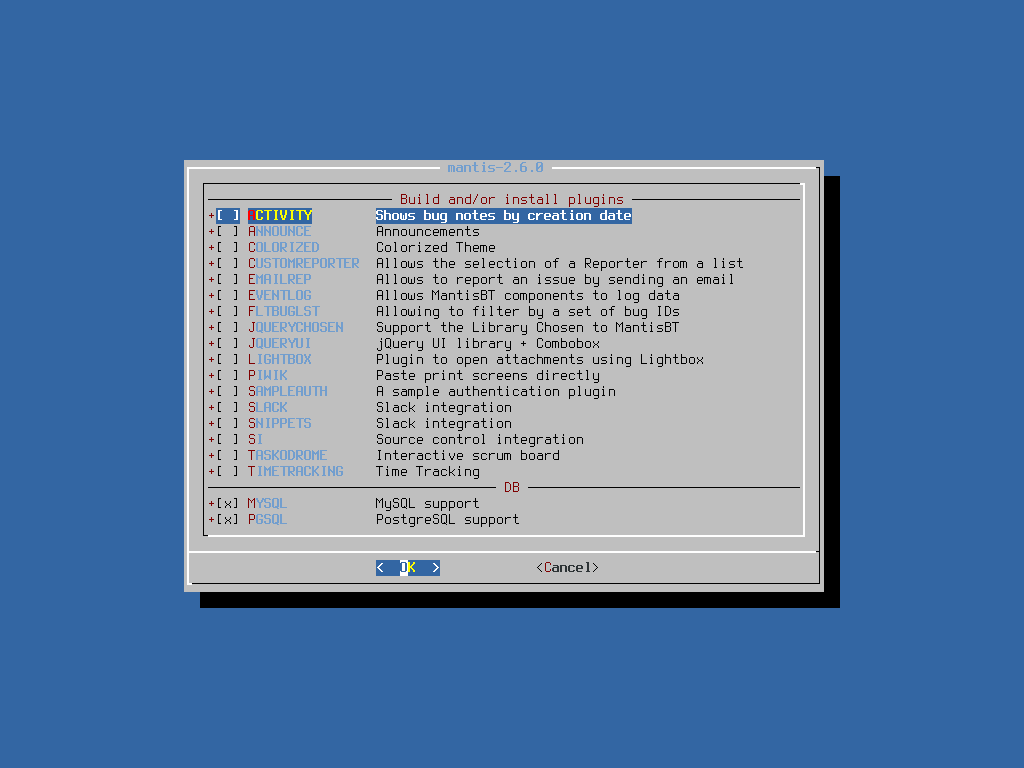Uncheck the PGSQL support checkbox
The width and height of the screenshot is (1024, 768).
228,520
